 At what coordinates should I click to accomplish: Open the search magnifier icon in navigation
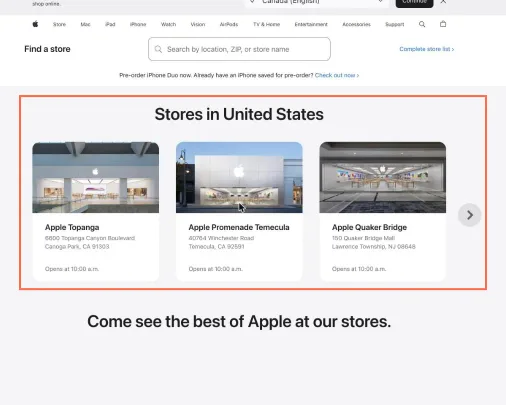(x=422, y=24)
